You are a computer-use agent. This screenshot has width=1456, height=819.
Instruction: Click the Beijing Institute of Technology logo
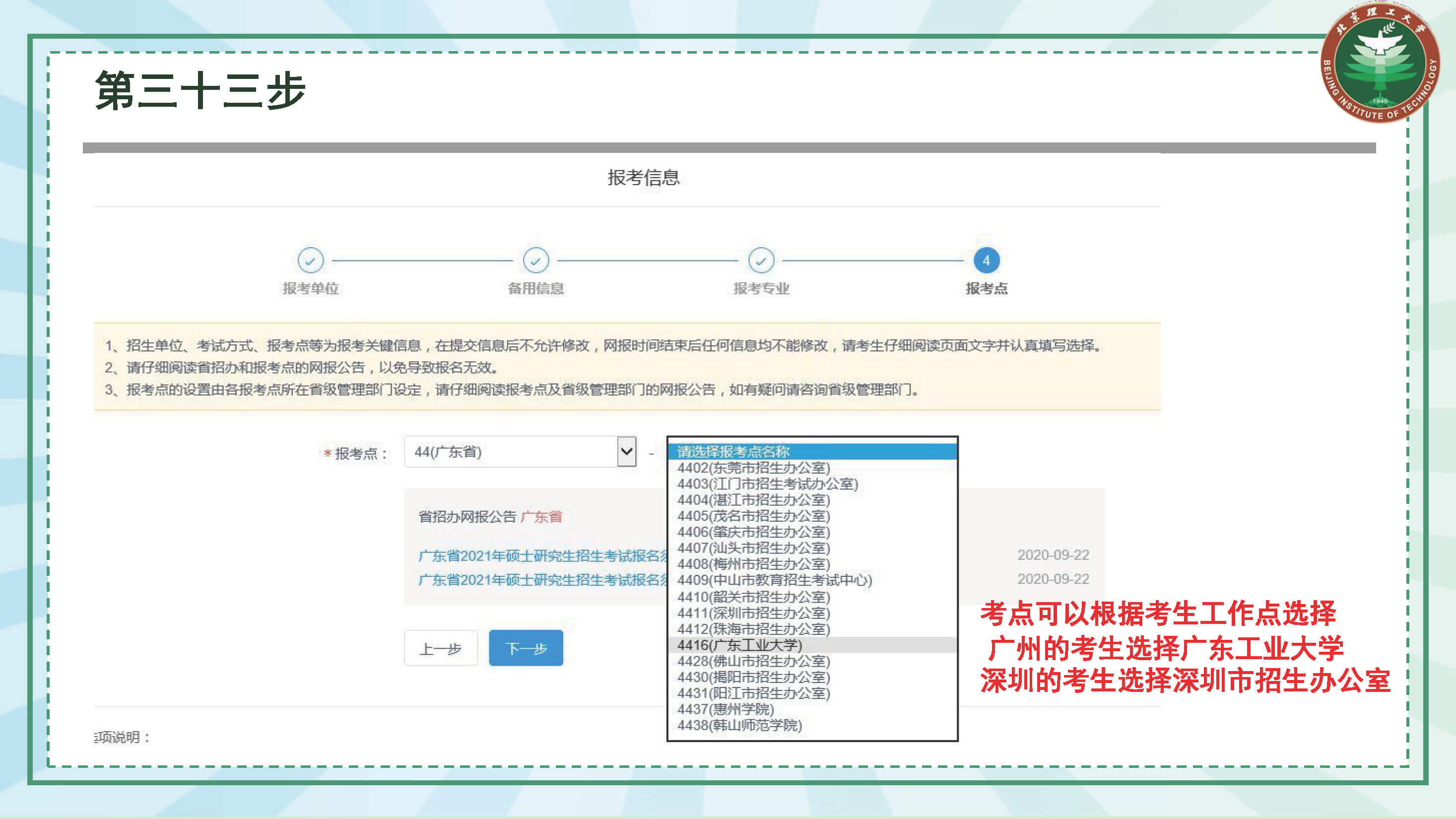[1380, 63]
